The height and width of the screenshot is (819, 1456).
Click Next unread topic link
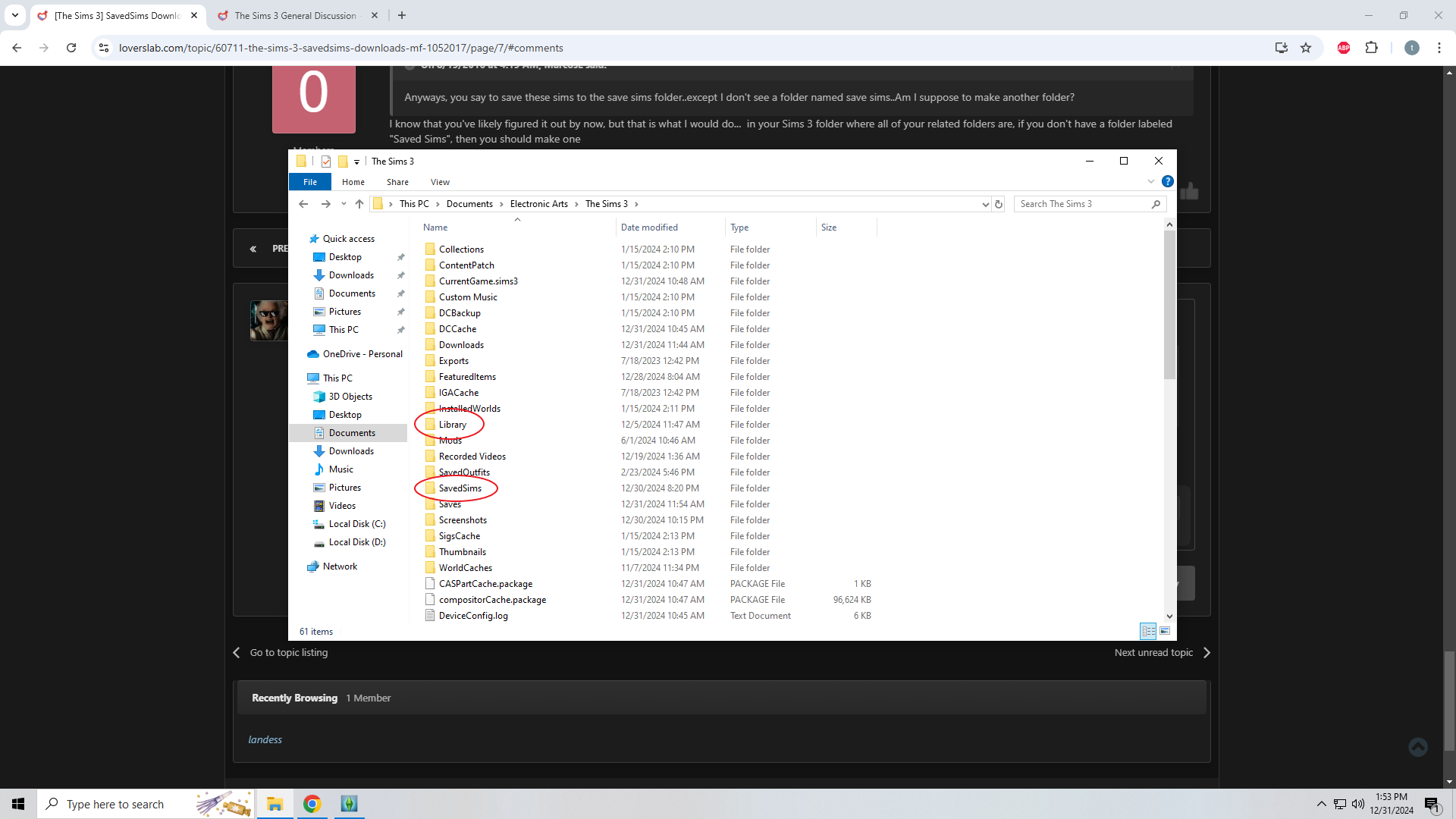pos(1153,653)
